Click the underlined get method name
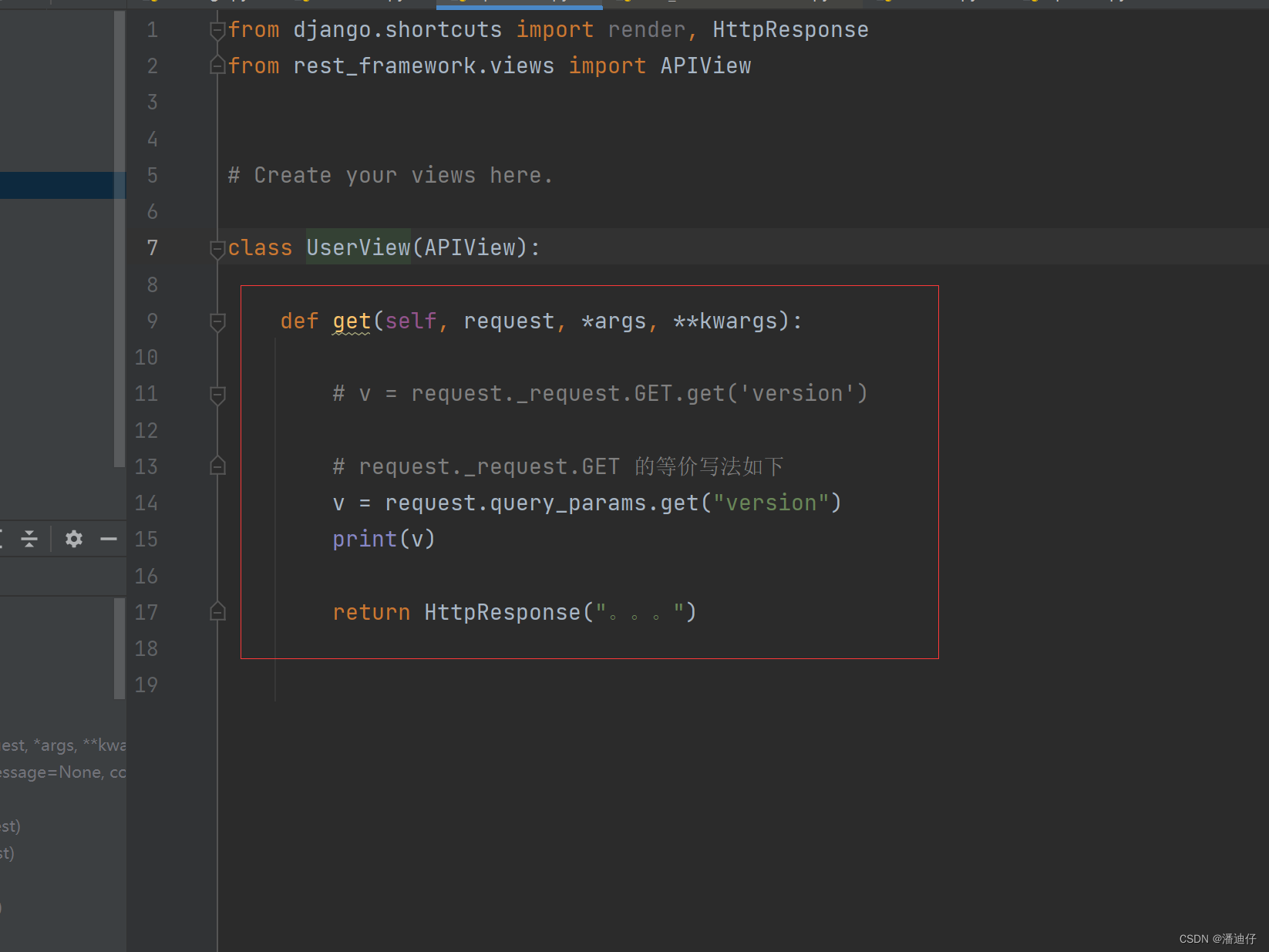This screenshot has width=1269, height=952. point(352,321)
